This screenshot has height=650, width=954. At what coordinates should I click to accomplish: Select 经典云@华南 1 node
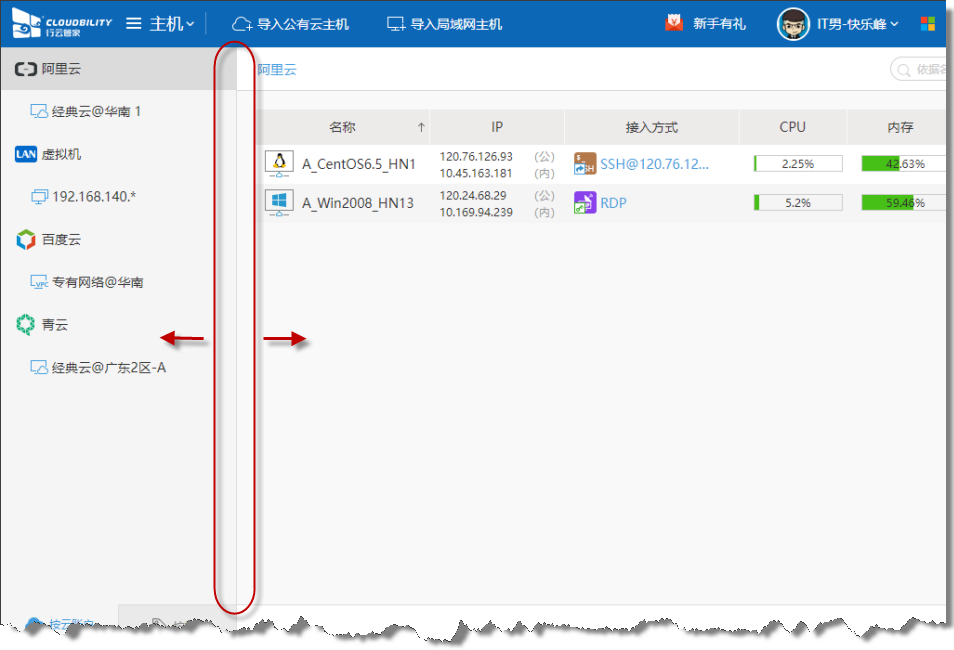pos(96,111)
